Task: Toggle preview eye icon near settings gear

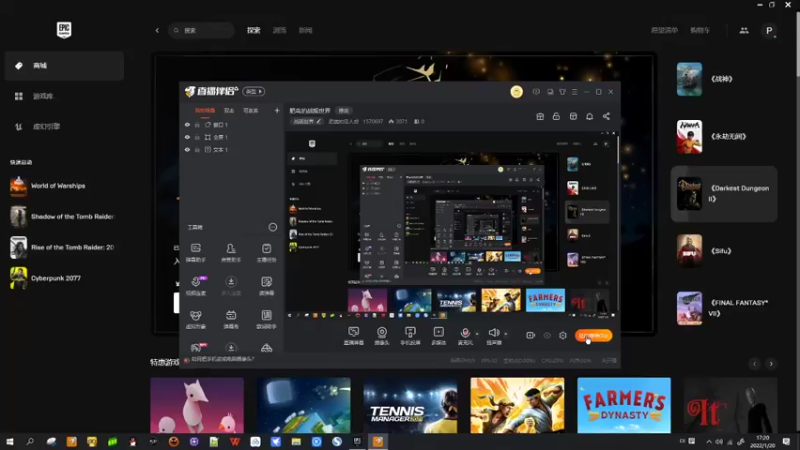Action: 547,335
